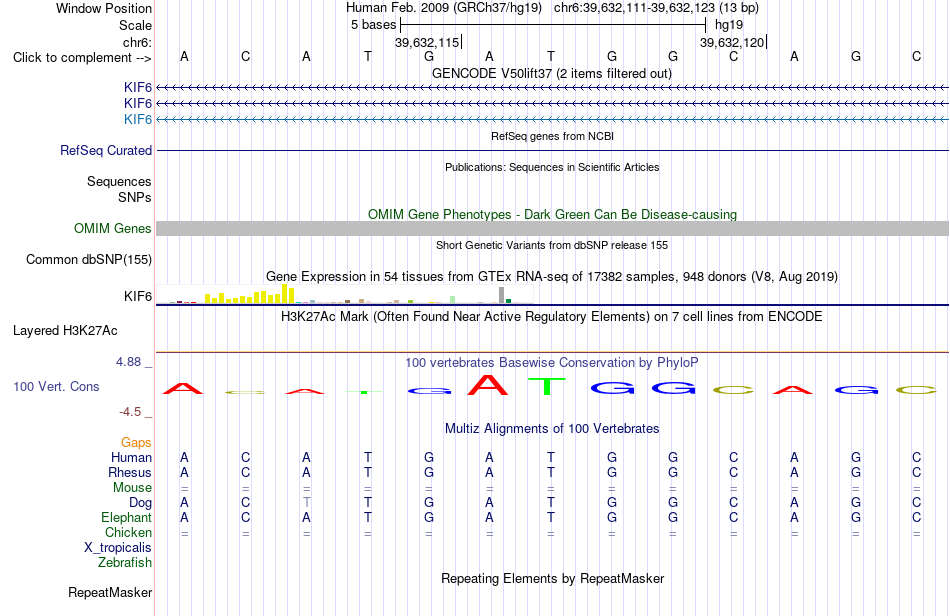This screenshot has width=950, height=616.
Task: Click the Rhesus alignment row label
Action: coord(130,472)
